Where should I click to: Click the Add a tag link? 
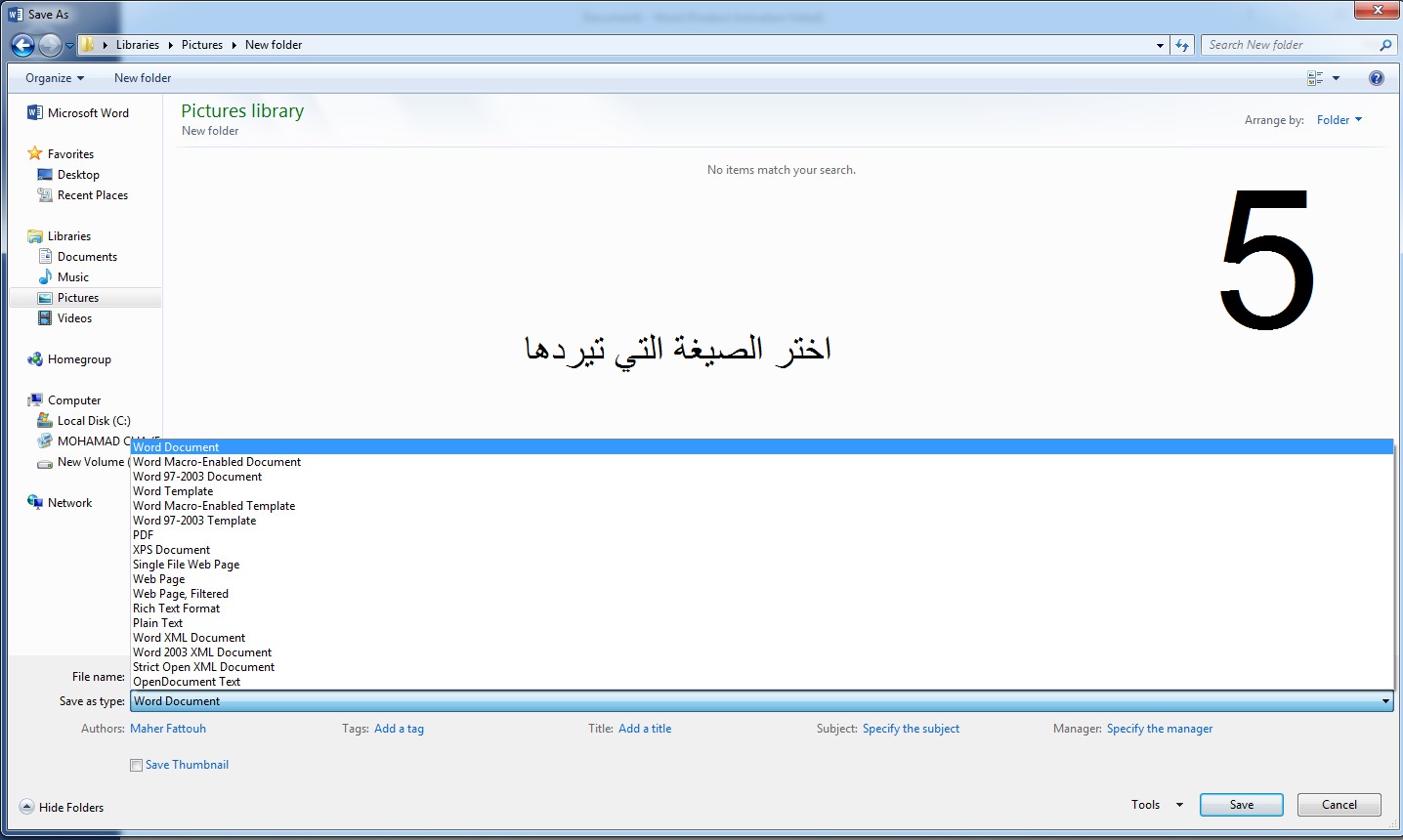(399, 729)
